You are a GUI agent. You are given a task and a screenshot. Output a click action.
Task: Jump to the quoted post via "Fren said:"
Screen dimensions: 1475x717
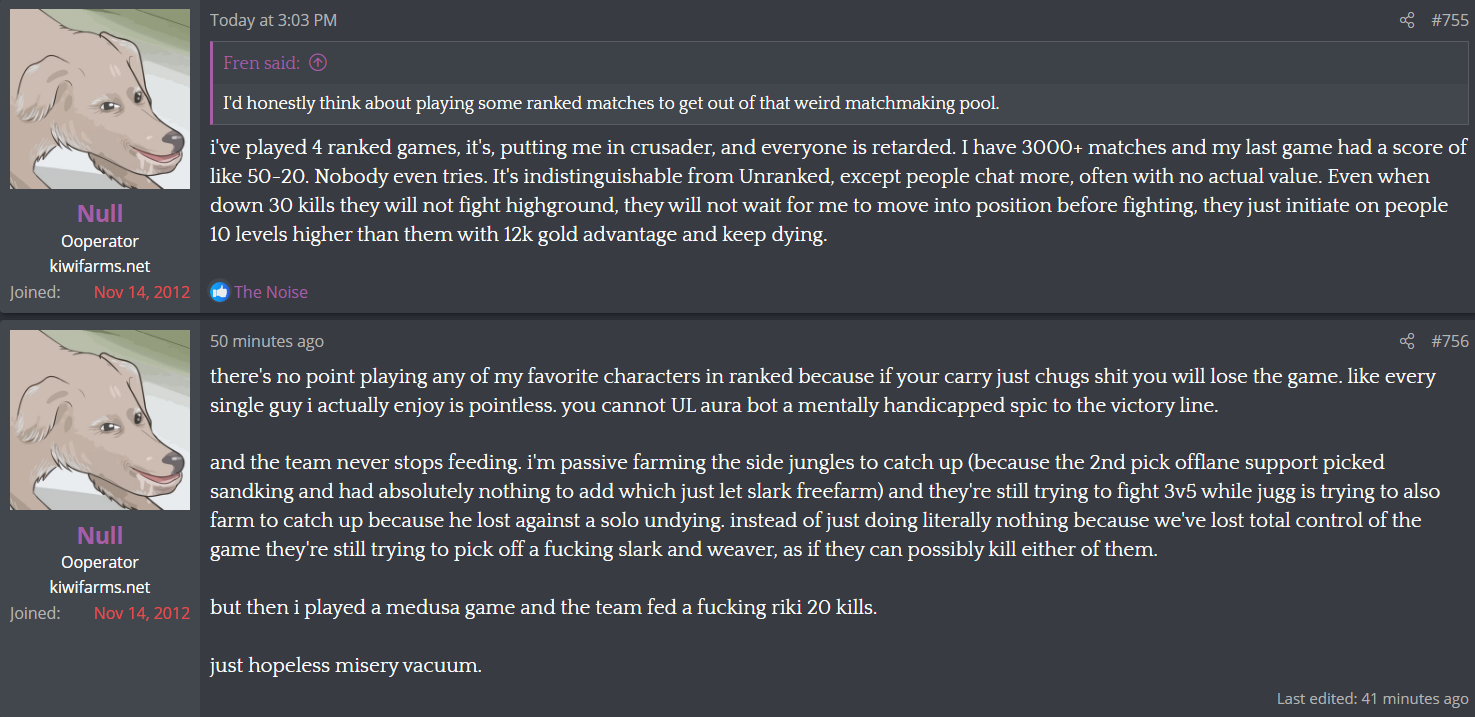click(261, 63)
